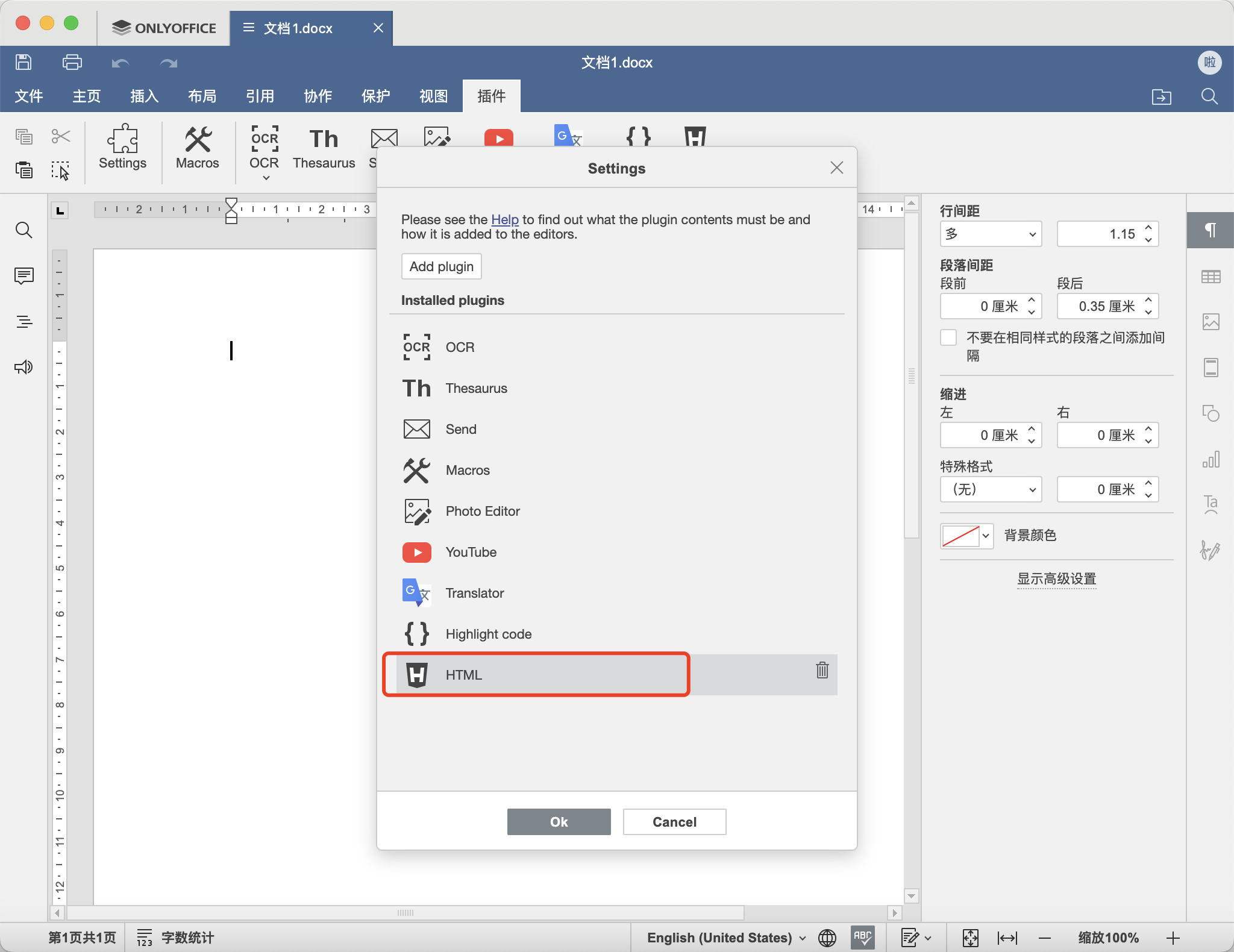1234x952 pixels.
Task: Switch to the ONLYOFFICE home tab
Action: [x=164, y=28]
